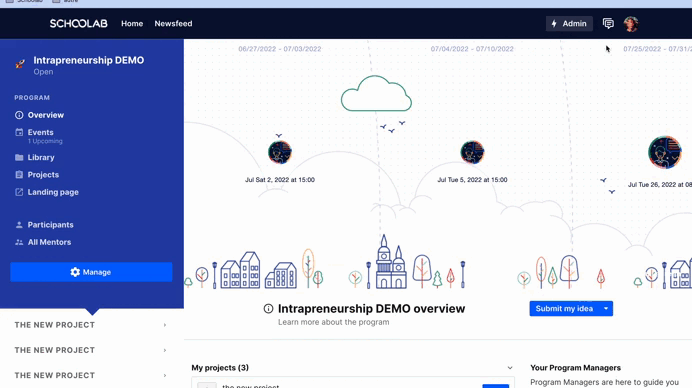Open the Submit my idea dropdown arrow
Viewport: 692px width, 388px height.
pos(606,309)
